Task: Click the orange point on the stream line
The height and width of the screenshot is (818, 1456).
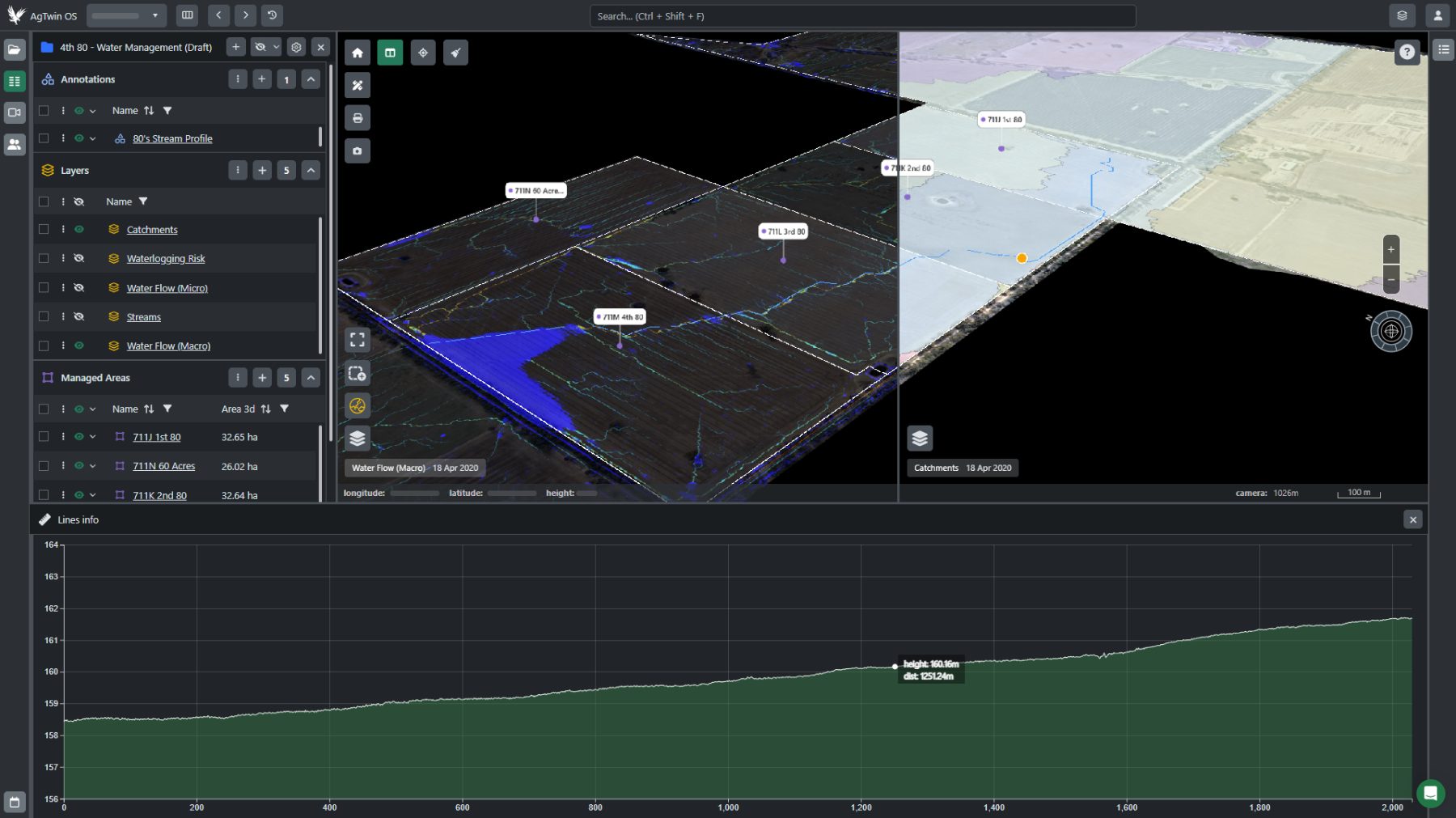Action: pyautogui.click(x=1022, y=258)
